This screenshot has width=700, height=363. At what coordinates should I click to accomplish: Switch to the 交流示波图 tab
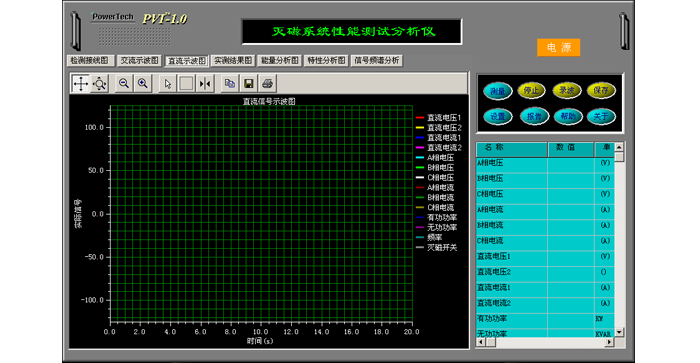(139, 61)
